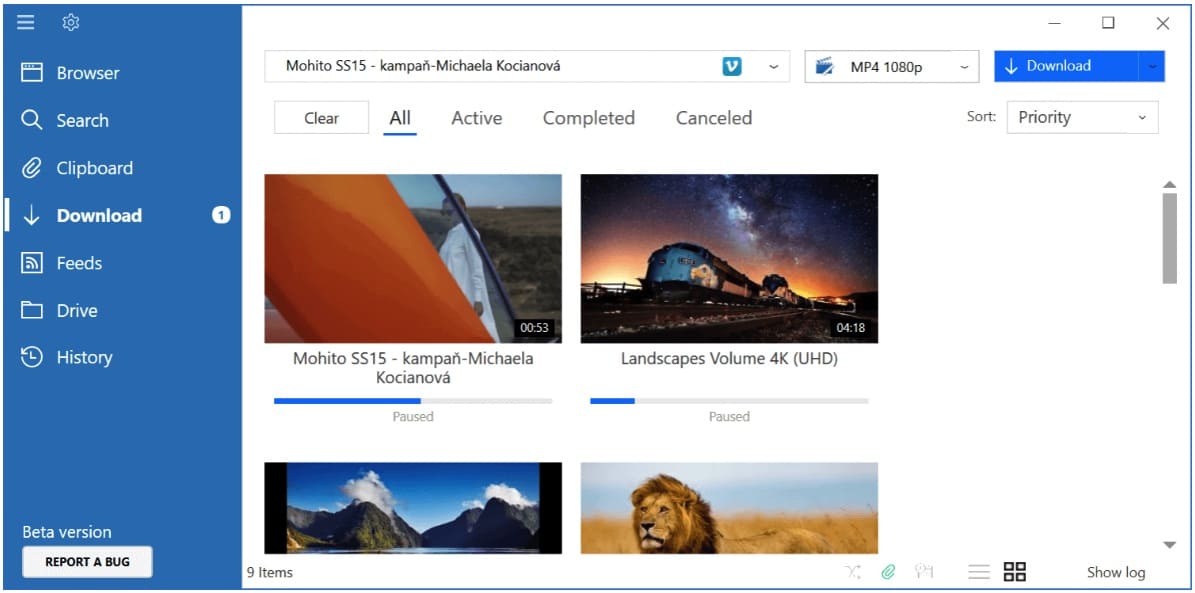Viewport: 1195px width, 593px height.
Task: Switch to grid view layout
Action: click(x=1014, y=571)
